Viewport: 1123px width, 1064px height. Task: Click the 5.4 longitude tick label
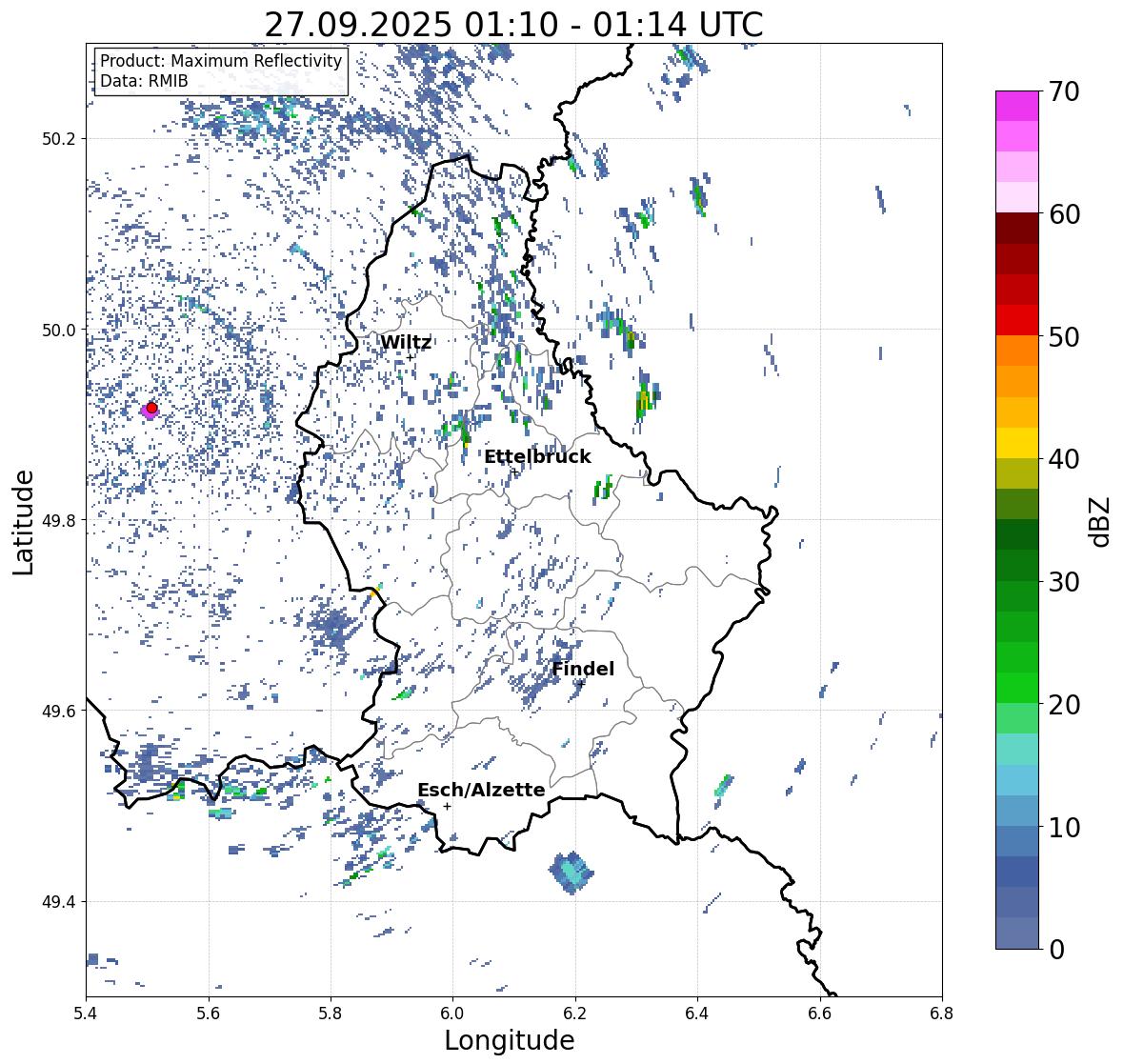pyautogui.click(x=86, y=1014)
